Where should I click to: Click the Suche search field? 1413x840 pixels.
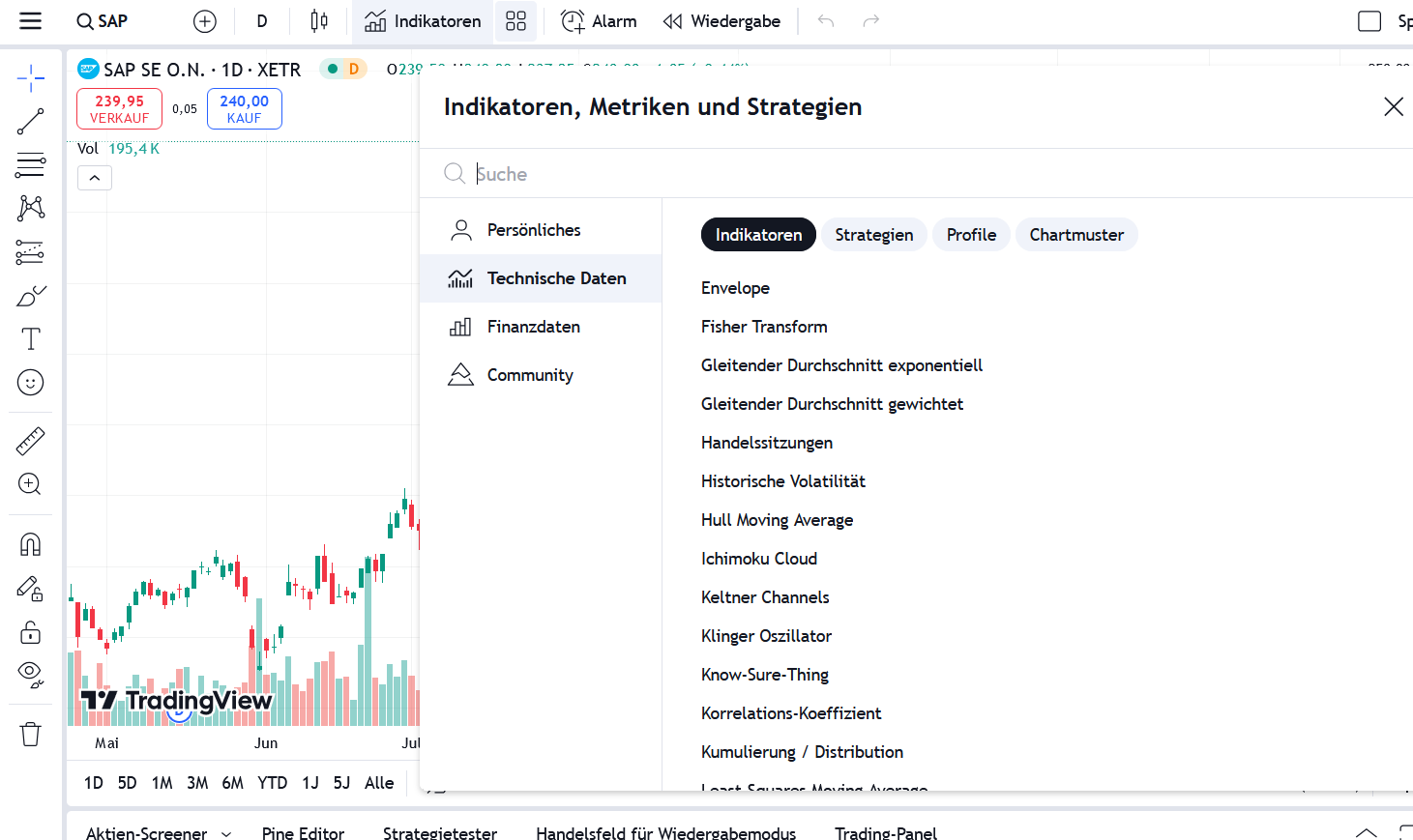point(677,173)
